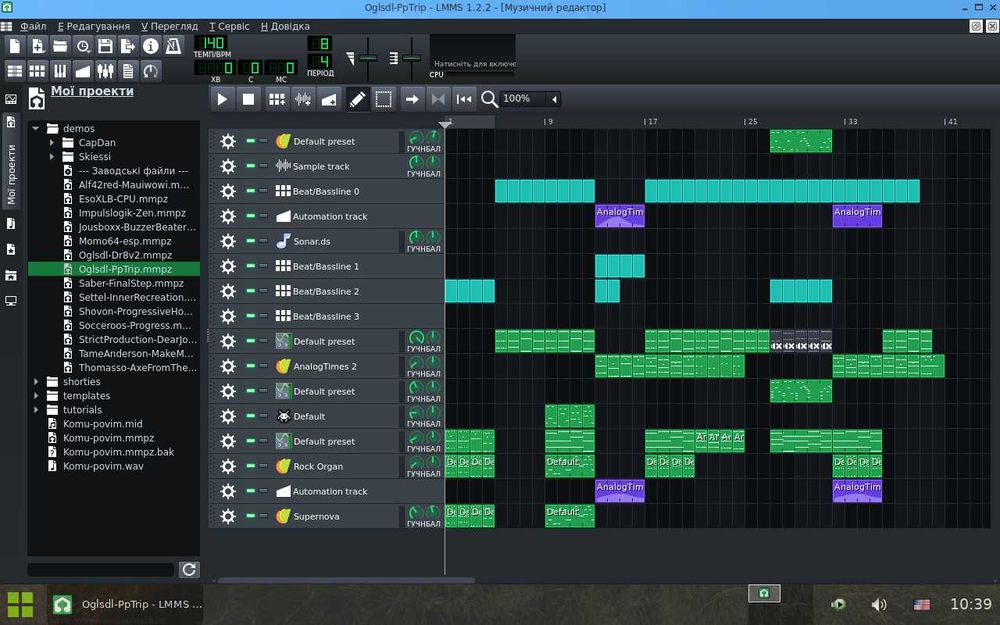Open track actions gear for Beat/Bassline 0
1000x625 pixels.
[x=228, y=191]
